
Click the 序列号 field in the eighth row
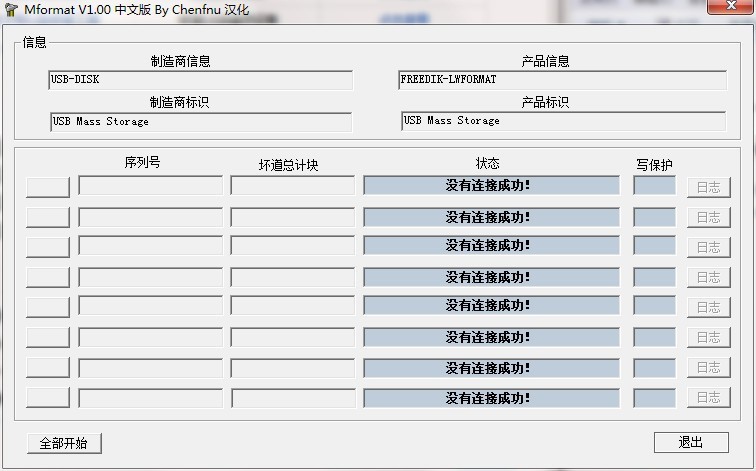point(150,398)
